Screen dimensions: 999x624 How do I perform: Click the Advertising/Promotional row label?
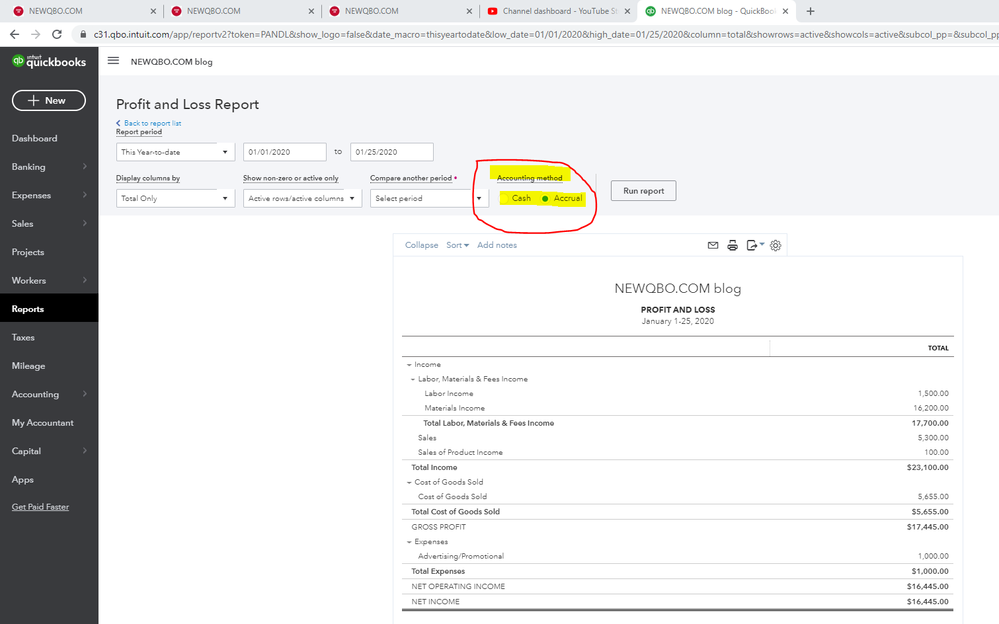(x=461, y=556)
